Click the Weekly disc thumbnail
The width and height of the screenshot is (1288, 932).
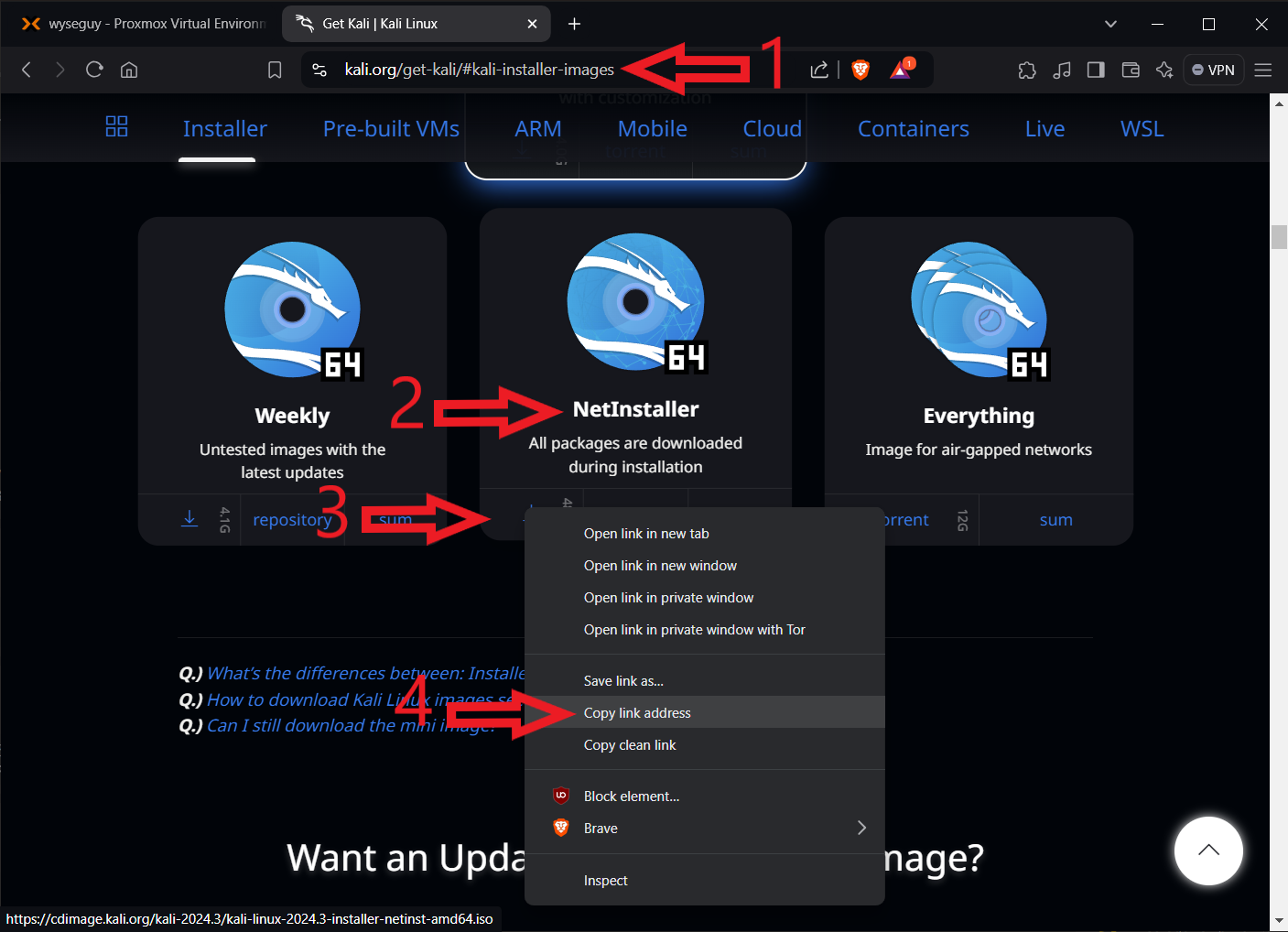click(294, 310)
